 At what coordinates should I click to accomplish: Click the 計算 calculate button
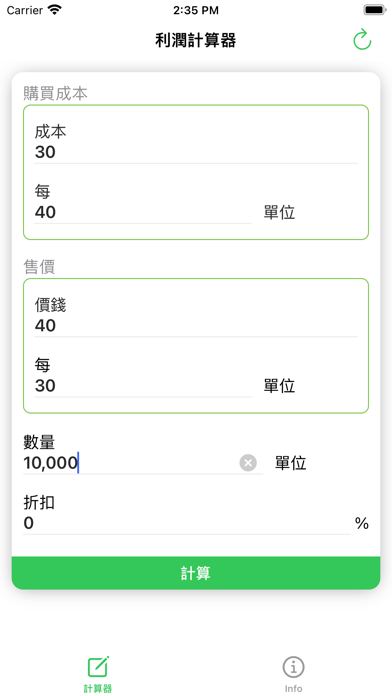(196, 573)
